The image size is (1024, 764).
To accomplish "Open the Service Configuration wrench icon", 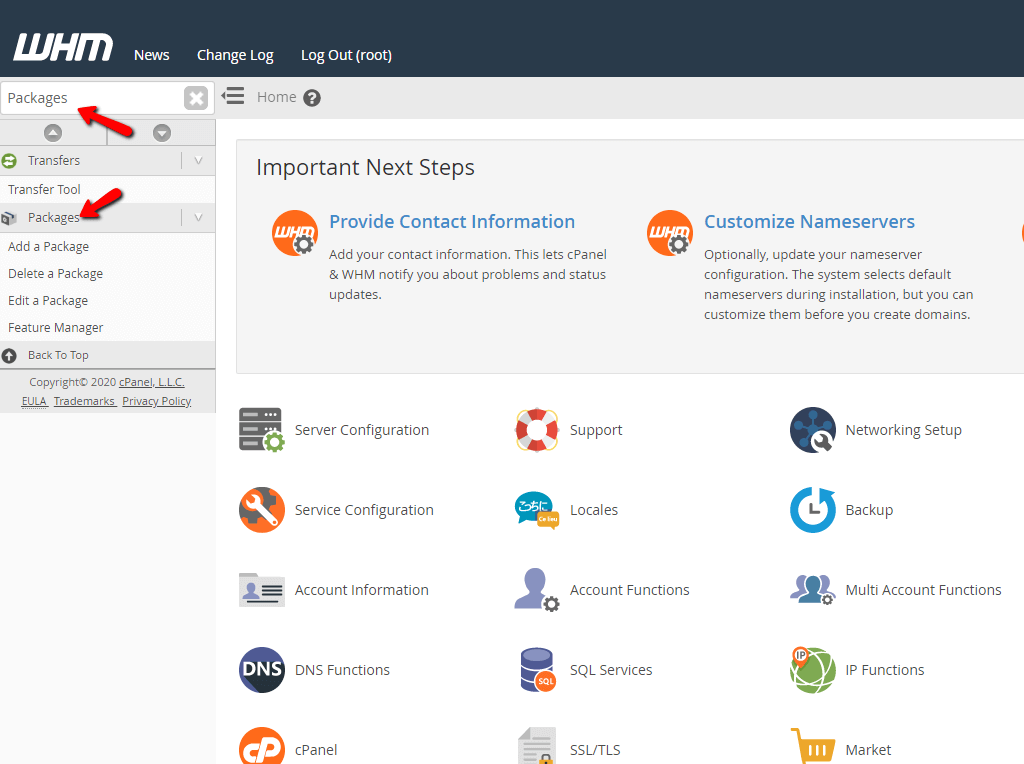I will [x=261, y=510].
